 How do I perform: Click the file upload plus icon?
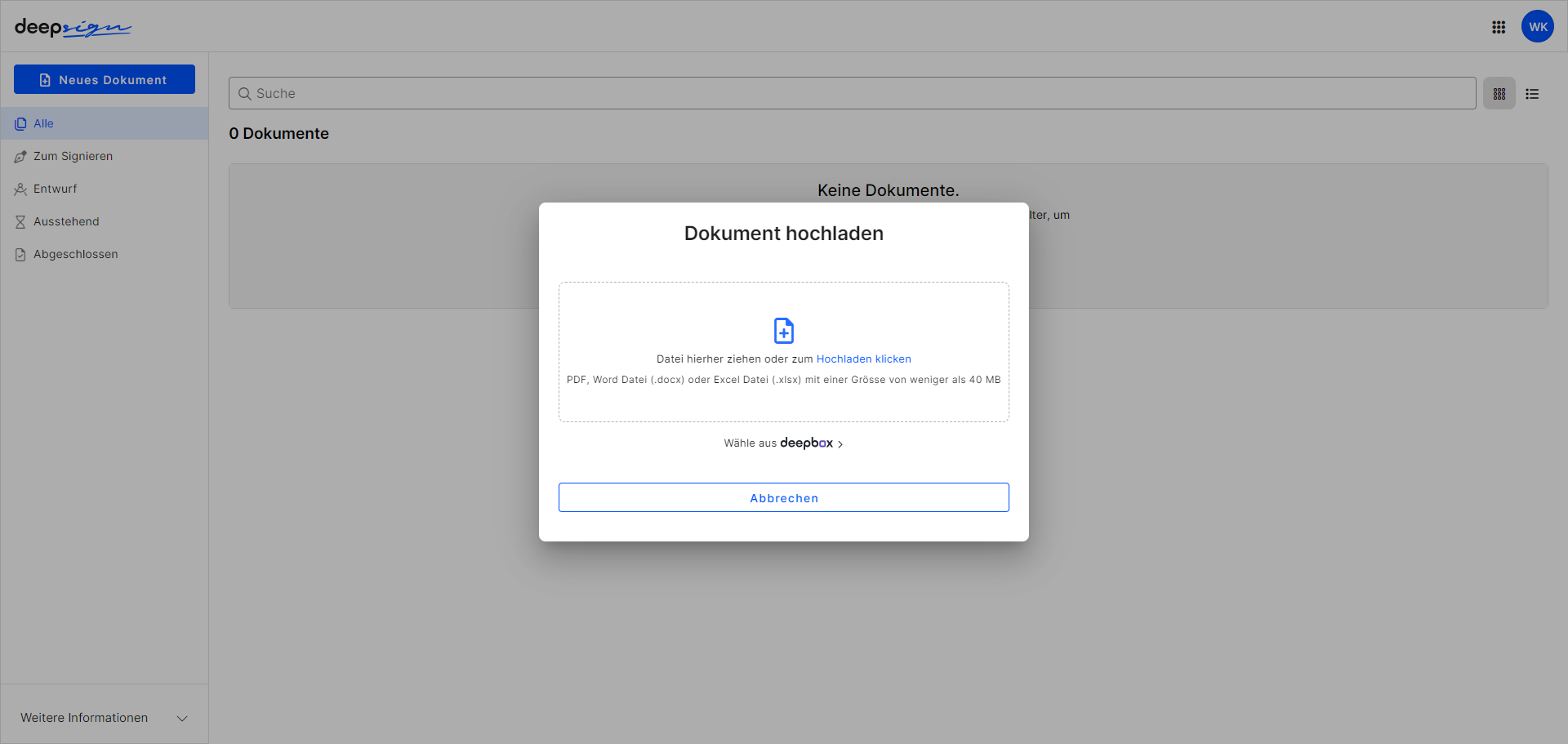[x=783, y=330]
